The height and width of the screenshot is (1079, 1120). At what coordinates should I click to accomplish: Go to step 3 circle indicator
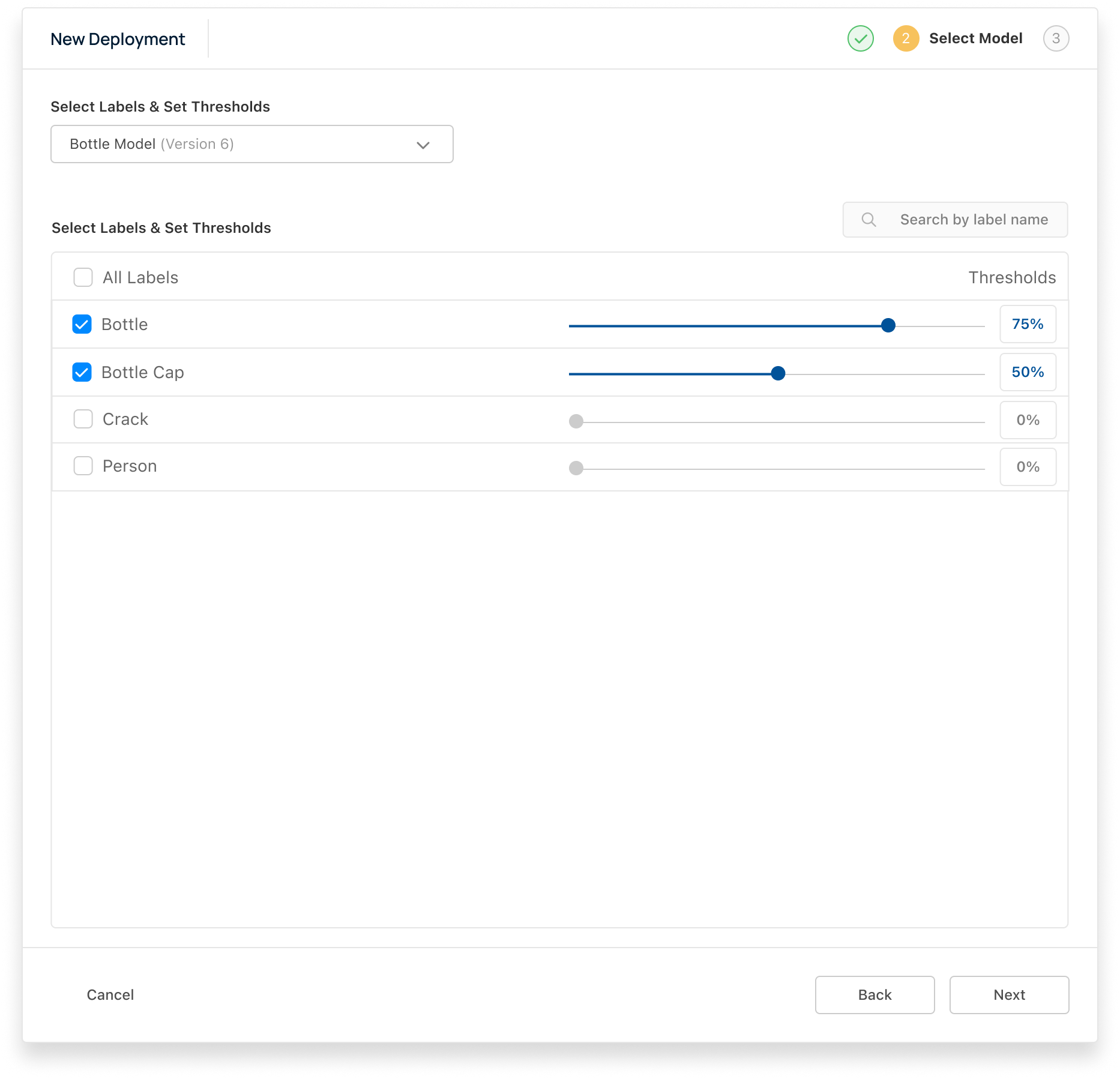(1056, 38)
